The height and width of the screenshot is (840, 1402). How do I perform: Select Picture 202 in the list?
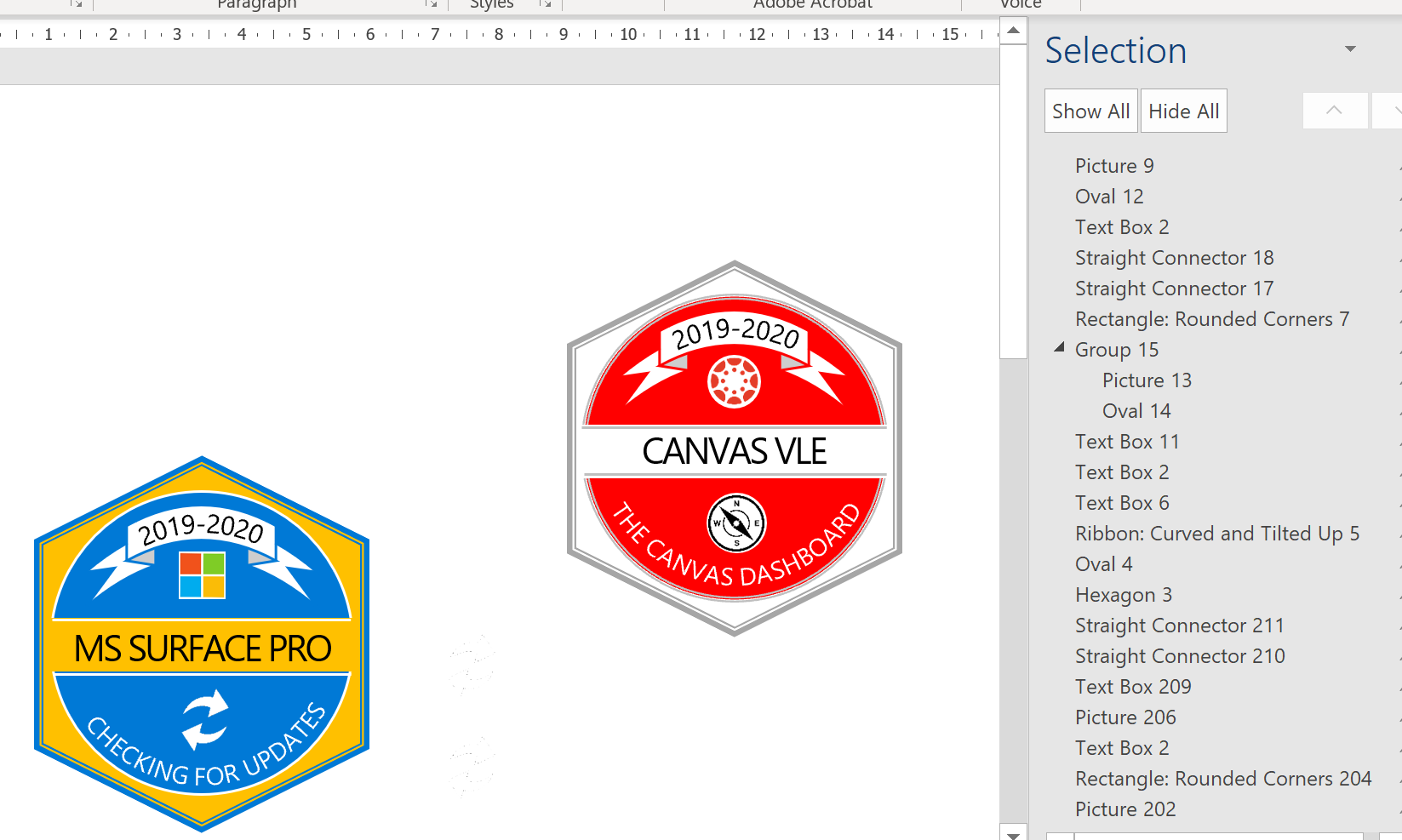click(1125, 809)
